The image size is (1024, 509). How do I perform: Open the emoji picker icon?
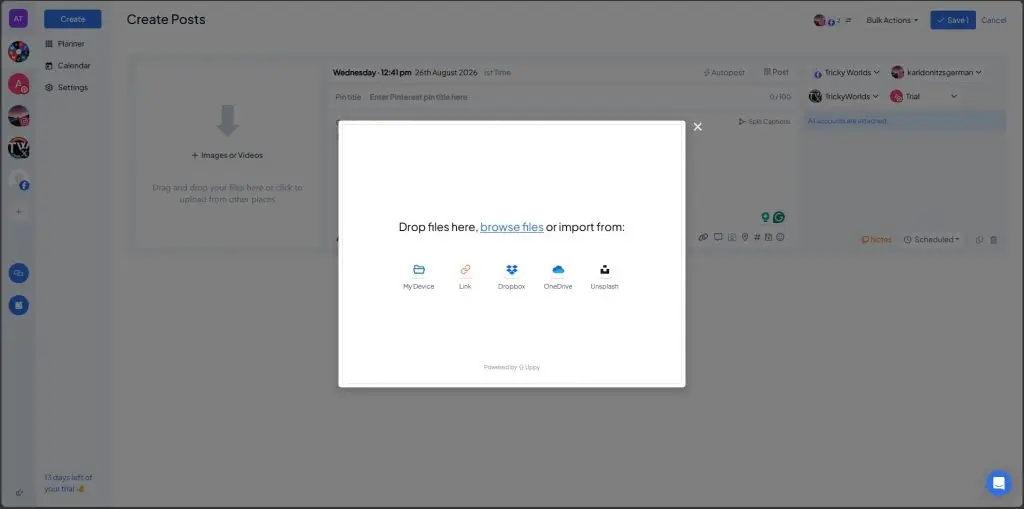click(780, 237)
